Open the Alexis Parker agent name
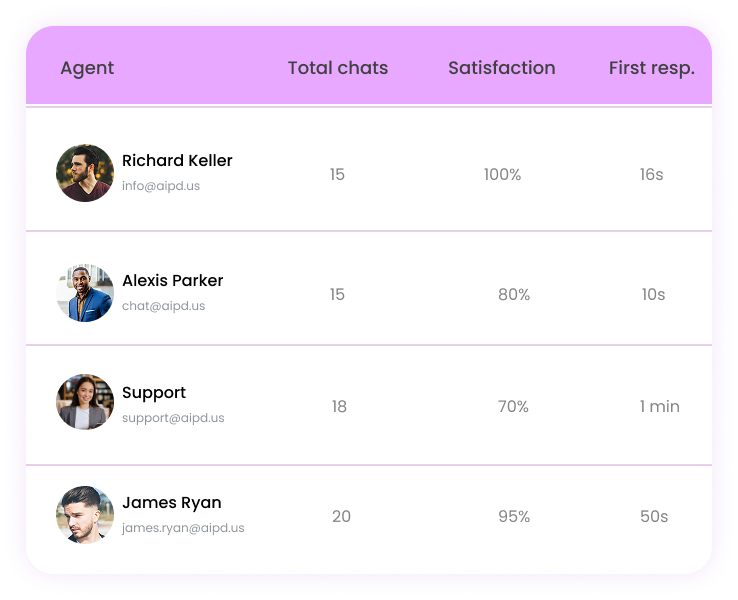738x600 pixels. (x=173, y=280)
